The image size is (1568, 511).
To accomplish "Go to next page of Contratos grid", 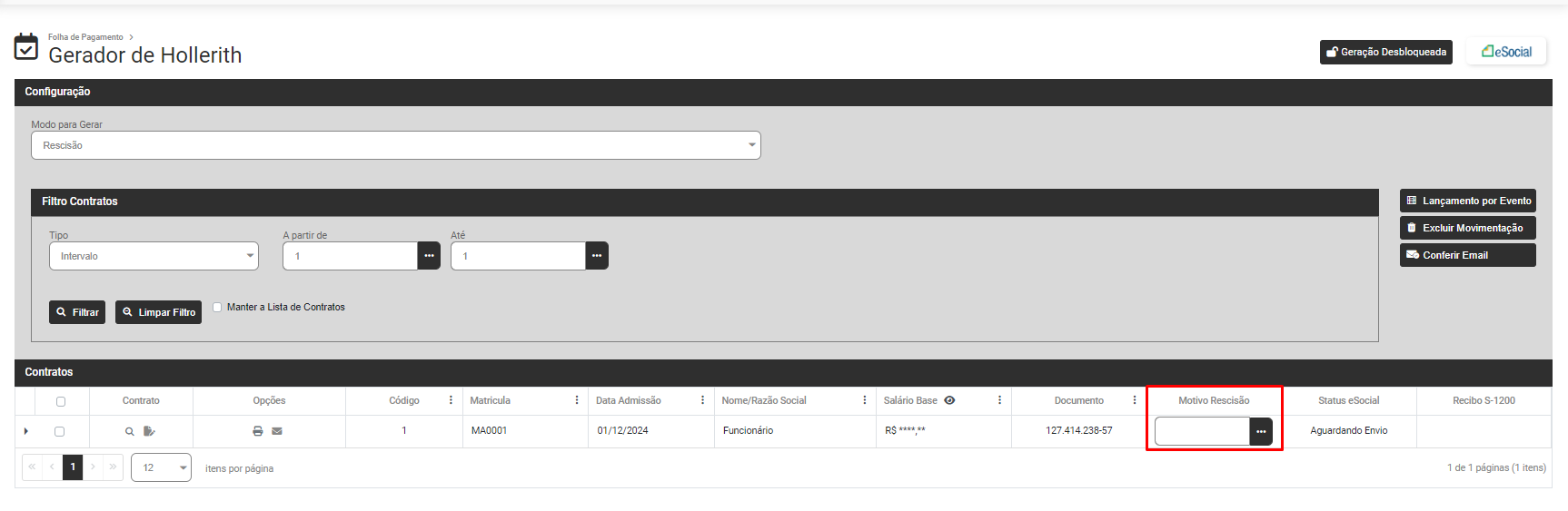I will click(x=93, y=467).
